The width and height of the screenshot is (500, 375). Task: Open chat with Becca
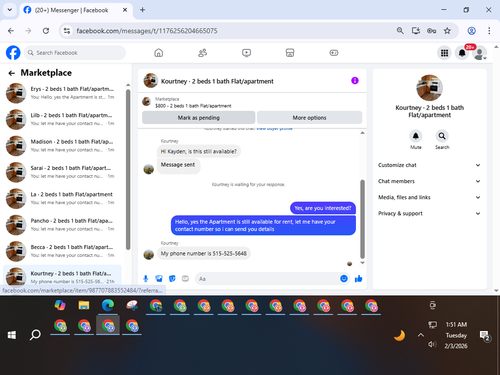[x=62, y=251]
